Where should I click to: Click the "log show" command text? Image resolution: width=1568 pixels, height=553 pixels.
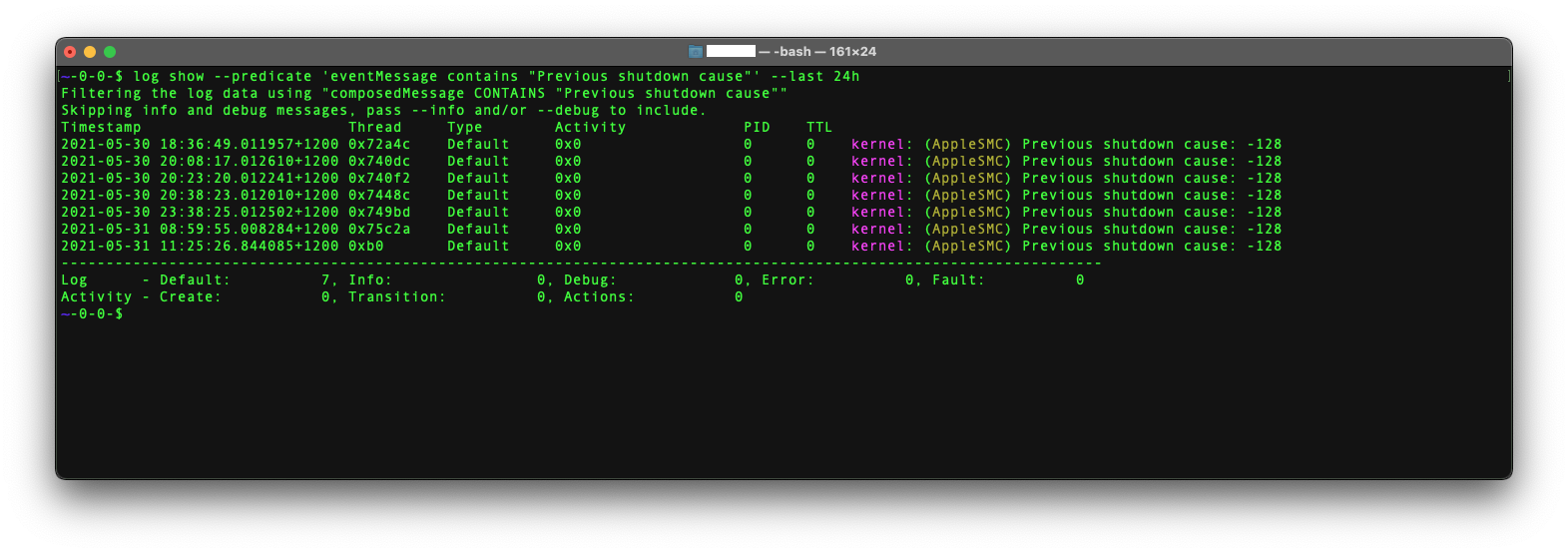pos(168,77)
